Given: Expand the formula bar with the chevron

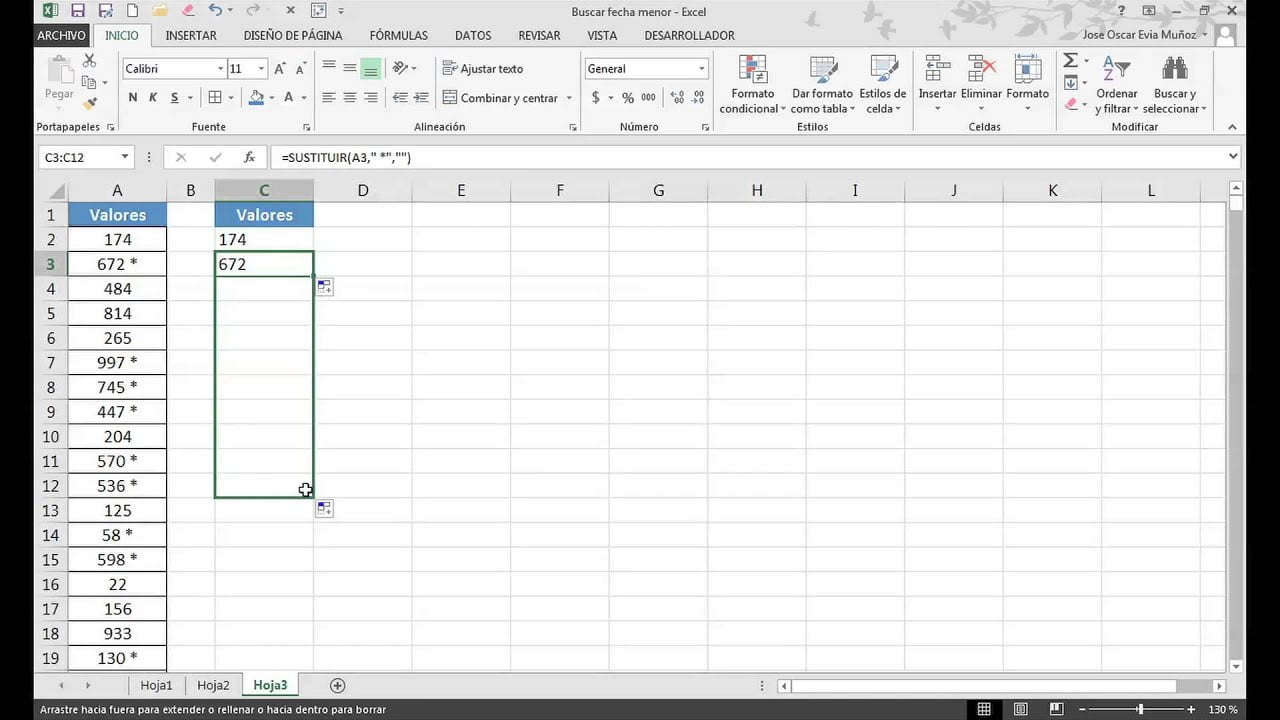Looking at the screenshot, I should click(1232, 157).
